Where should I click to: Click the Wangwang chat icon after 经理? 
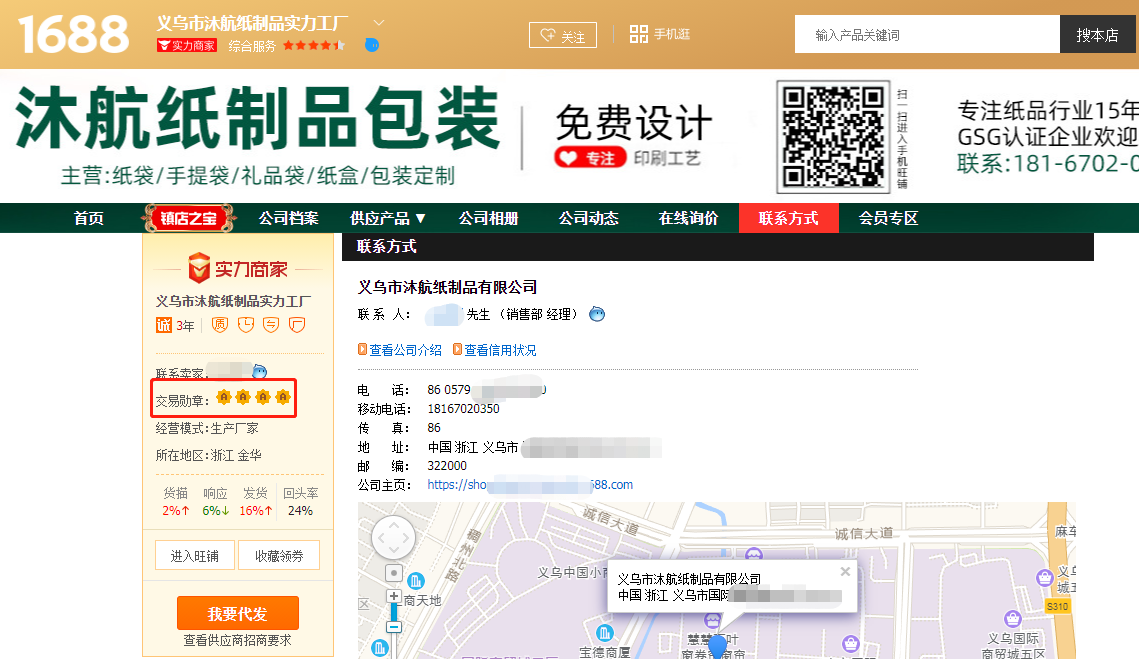pyautogui.click(x=596, y=314)
